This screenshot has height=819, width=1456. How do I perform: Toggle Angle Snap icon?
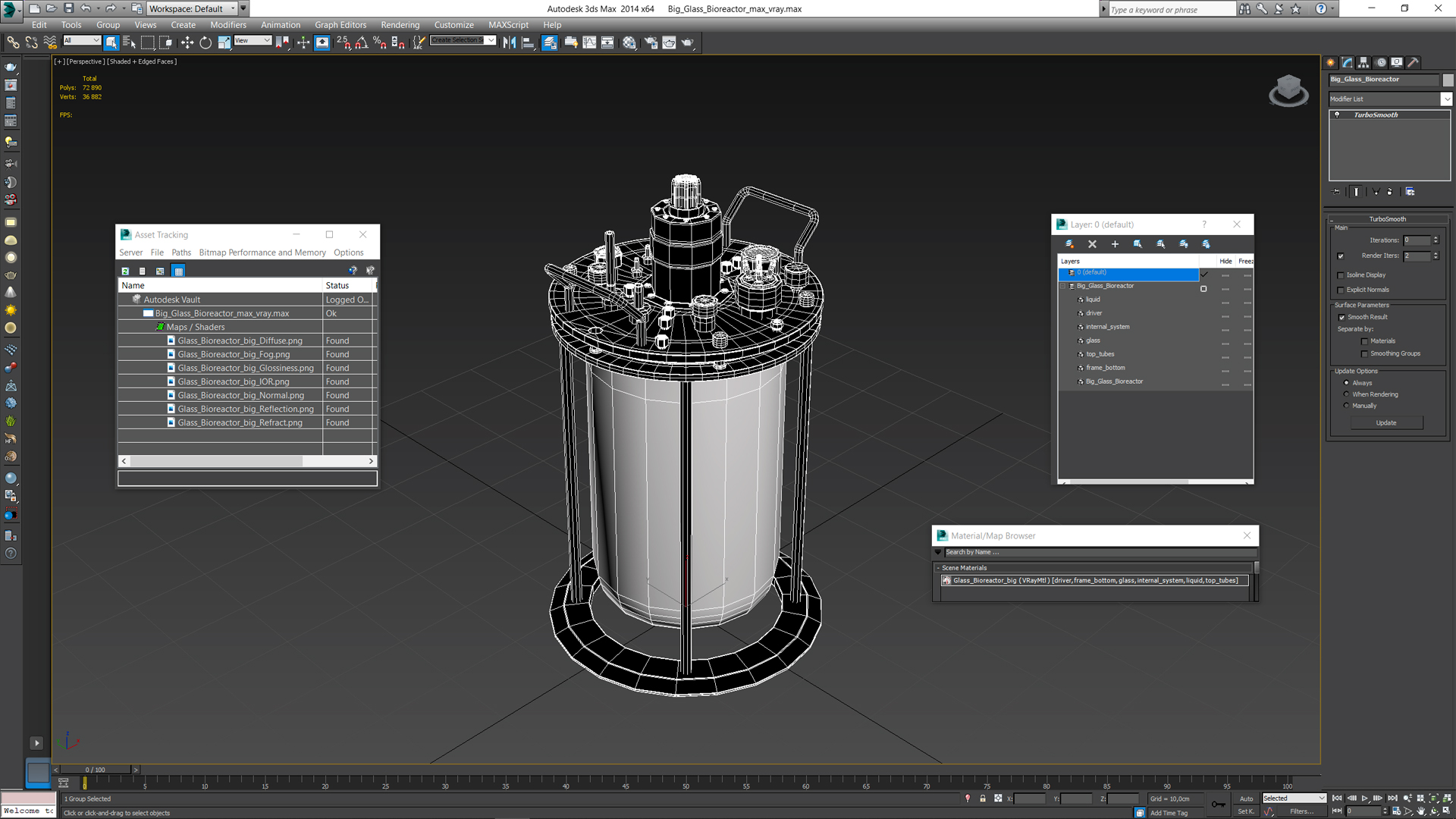click(362, 43)
